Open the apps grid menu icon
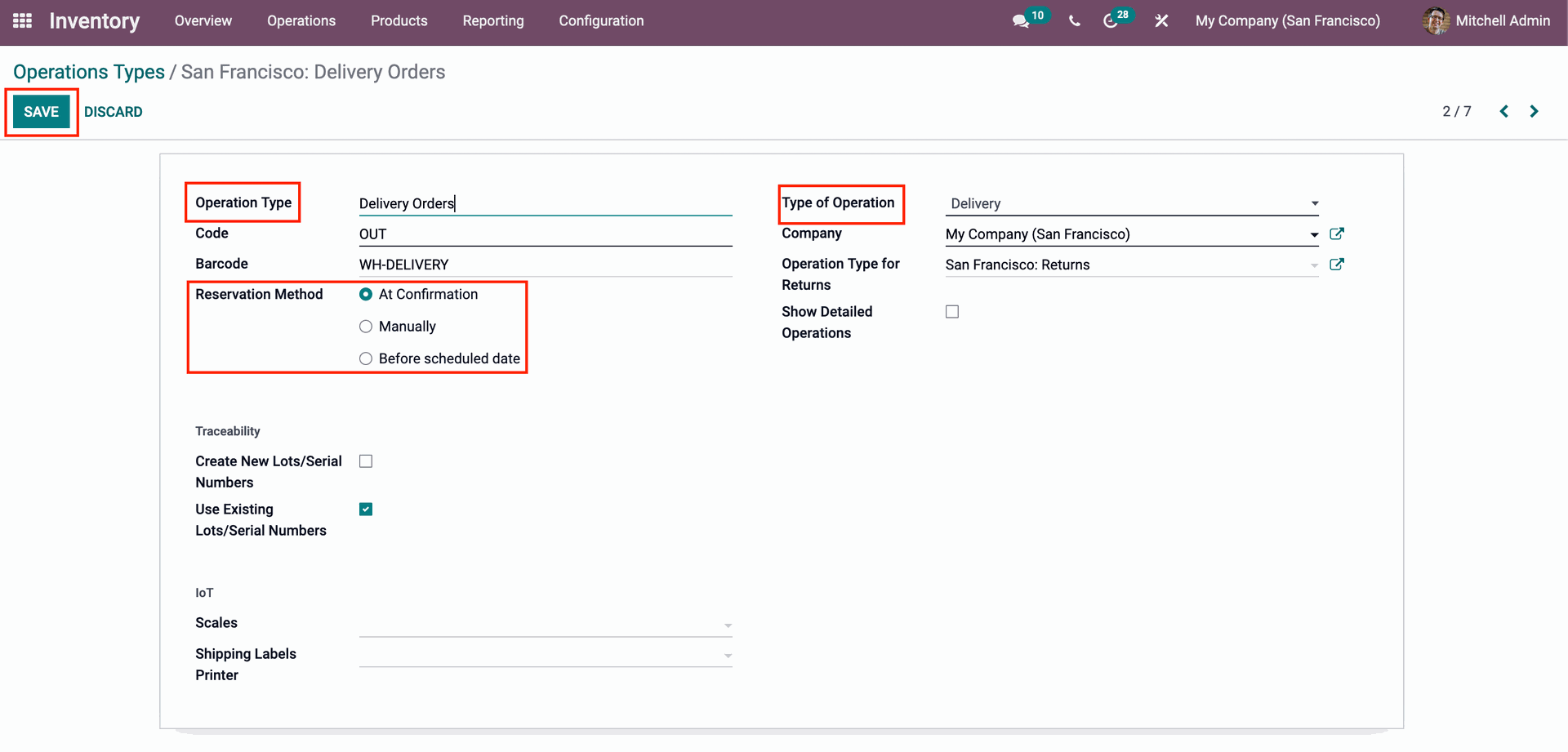This screenshot has width=1568, height=752. point(22,20)
